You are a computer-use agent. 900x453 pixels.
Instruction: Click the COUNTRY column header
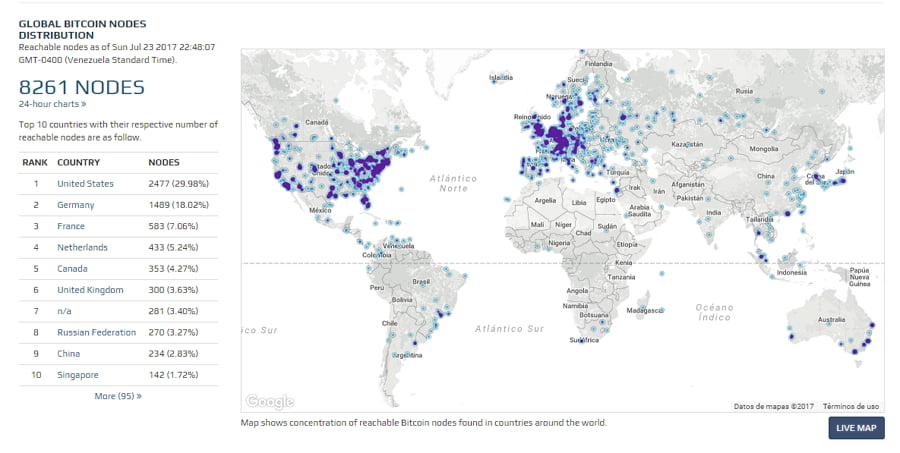tap(78, 162)
